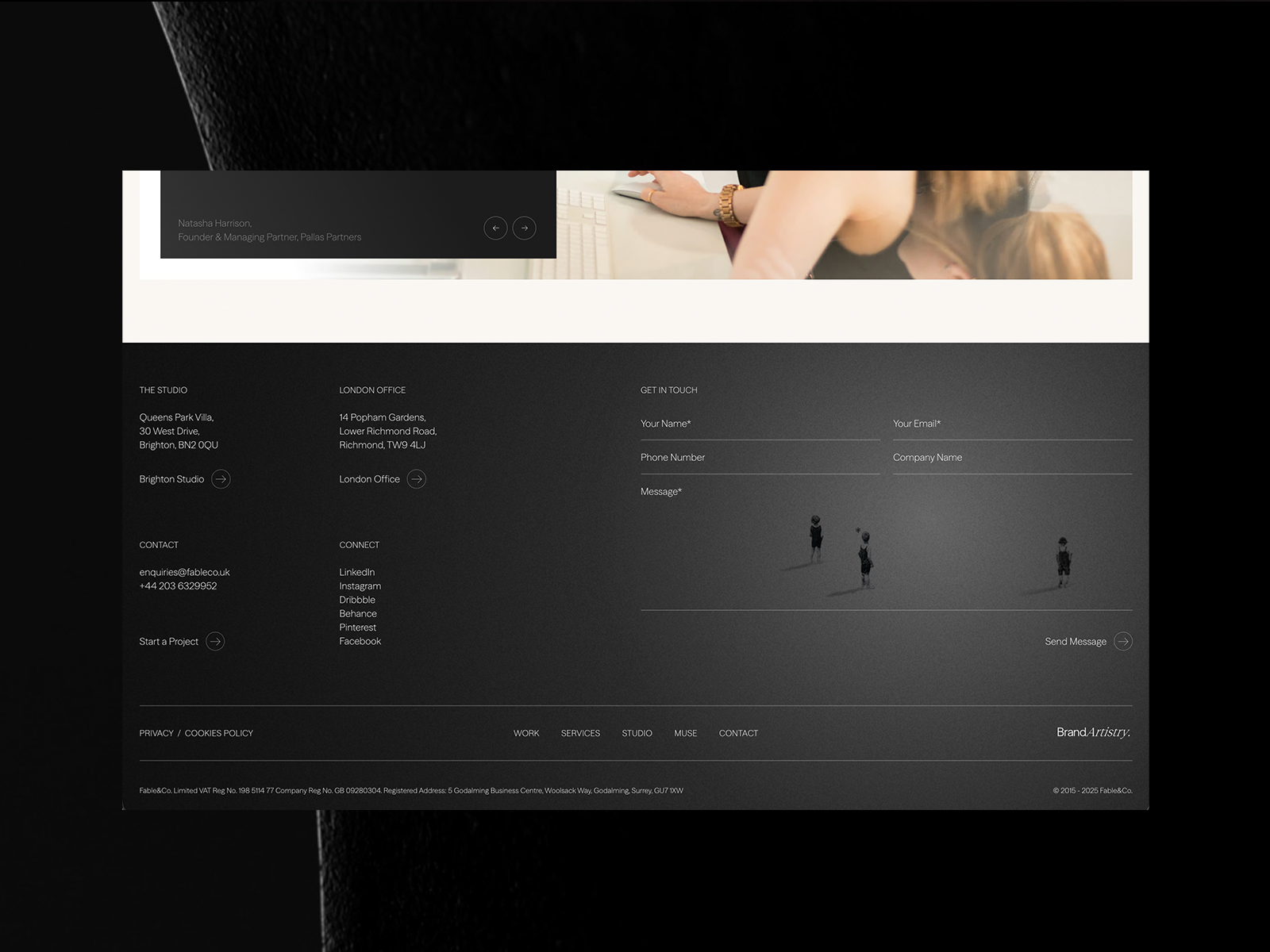Visit the Muse footer navigation link

click(685, 734)
